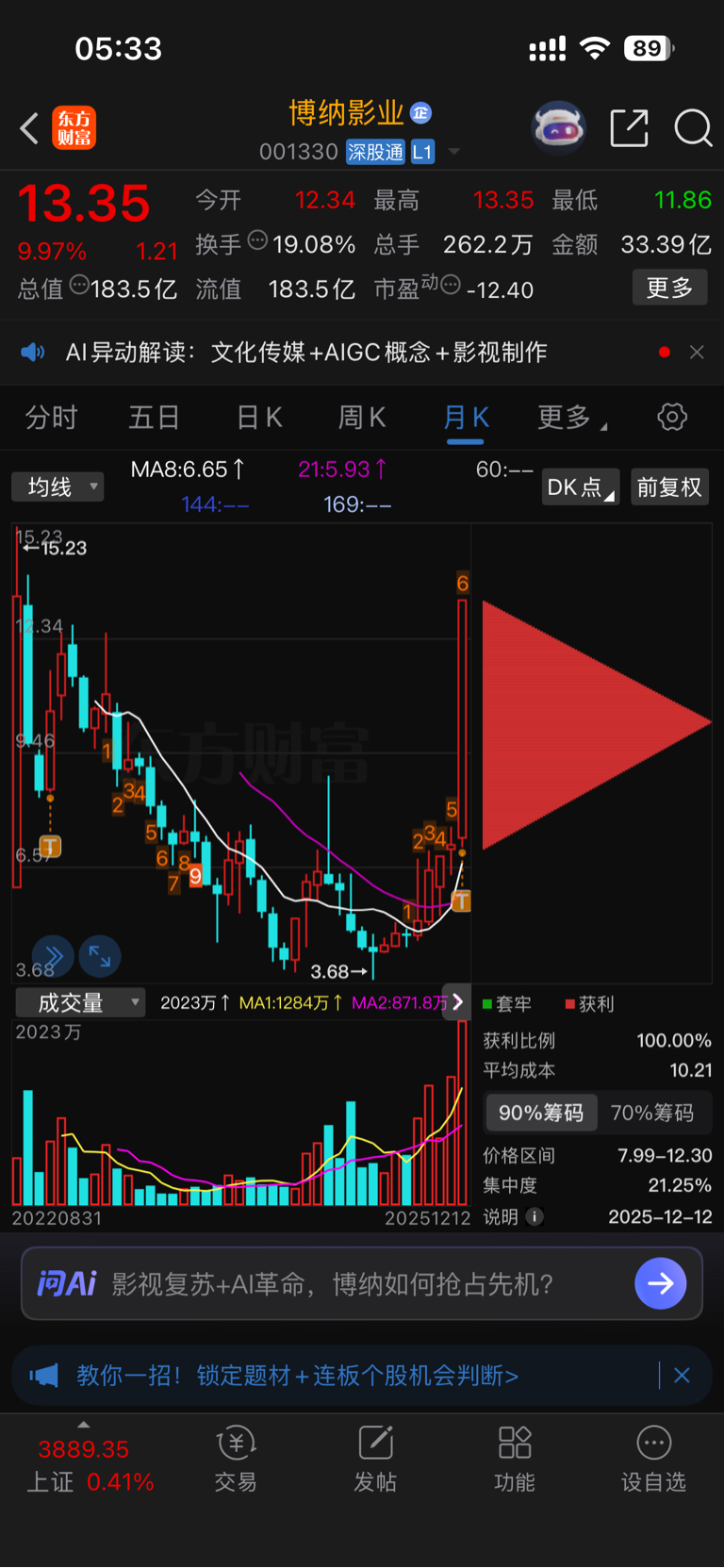Image resolution: width=724 pixels, height=1568 pixels.
Task: Share the stock page via export icon
Action: pos(629,127)
